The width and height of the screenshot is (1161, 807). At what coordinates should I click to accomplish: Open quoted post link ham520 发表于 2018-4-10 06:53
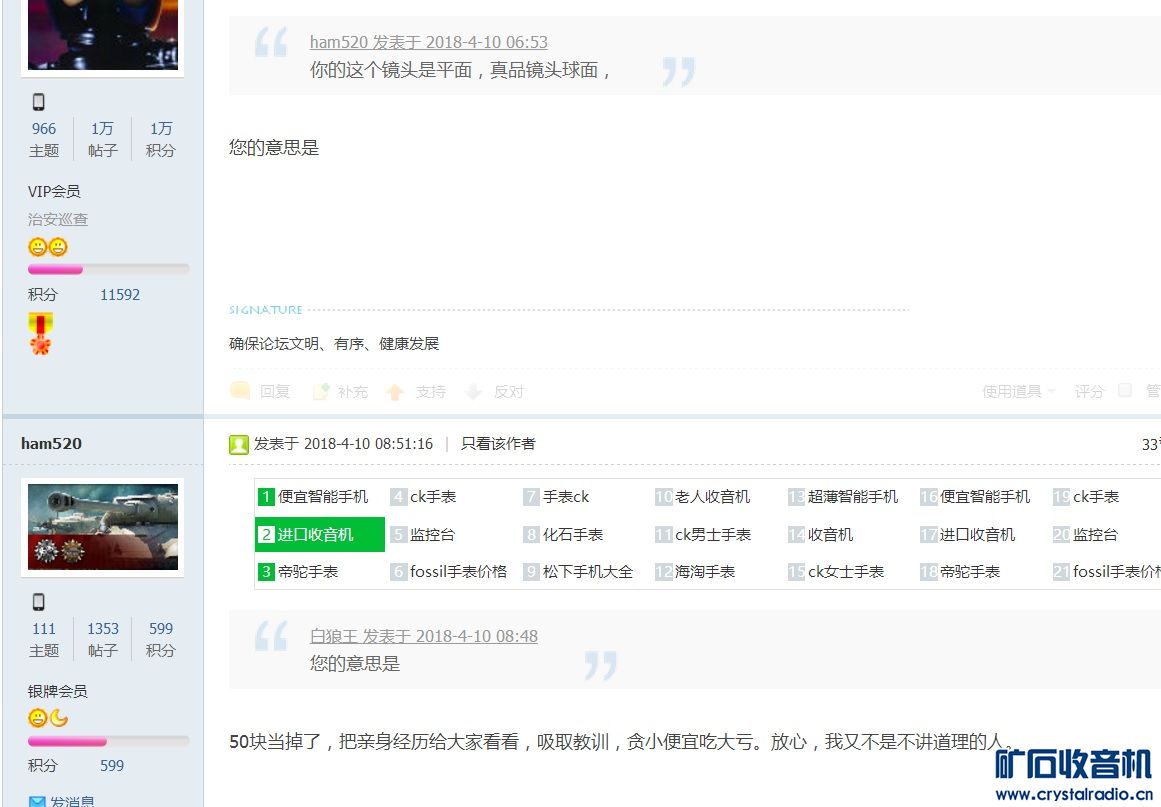tap(429, 42)
